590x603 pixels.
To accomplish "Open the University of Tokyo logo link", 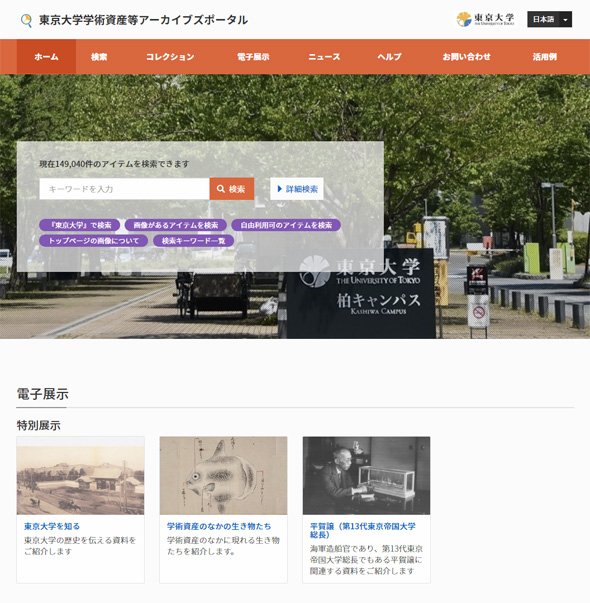I will (485, 19).
